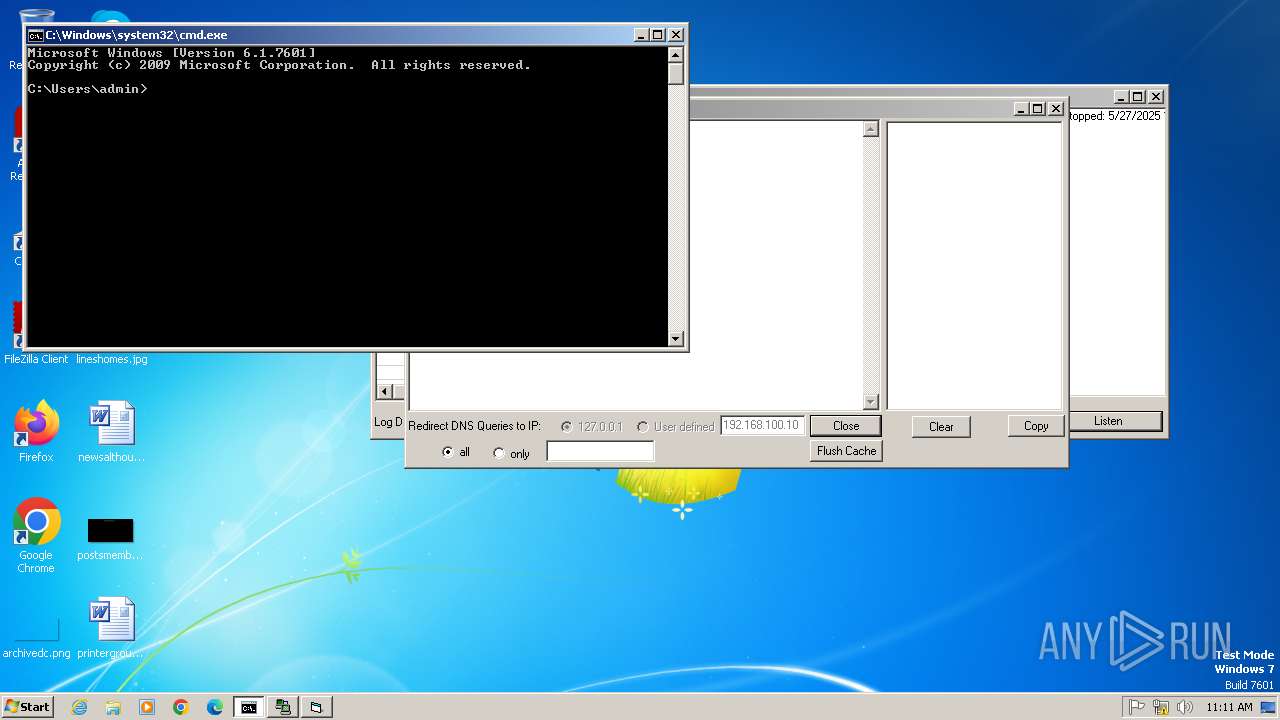Screen dimensions: 1280x720
Task: Maximize the rear Listen window
Action: [1138, 97]
